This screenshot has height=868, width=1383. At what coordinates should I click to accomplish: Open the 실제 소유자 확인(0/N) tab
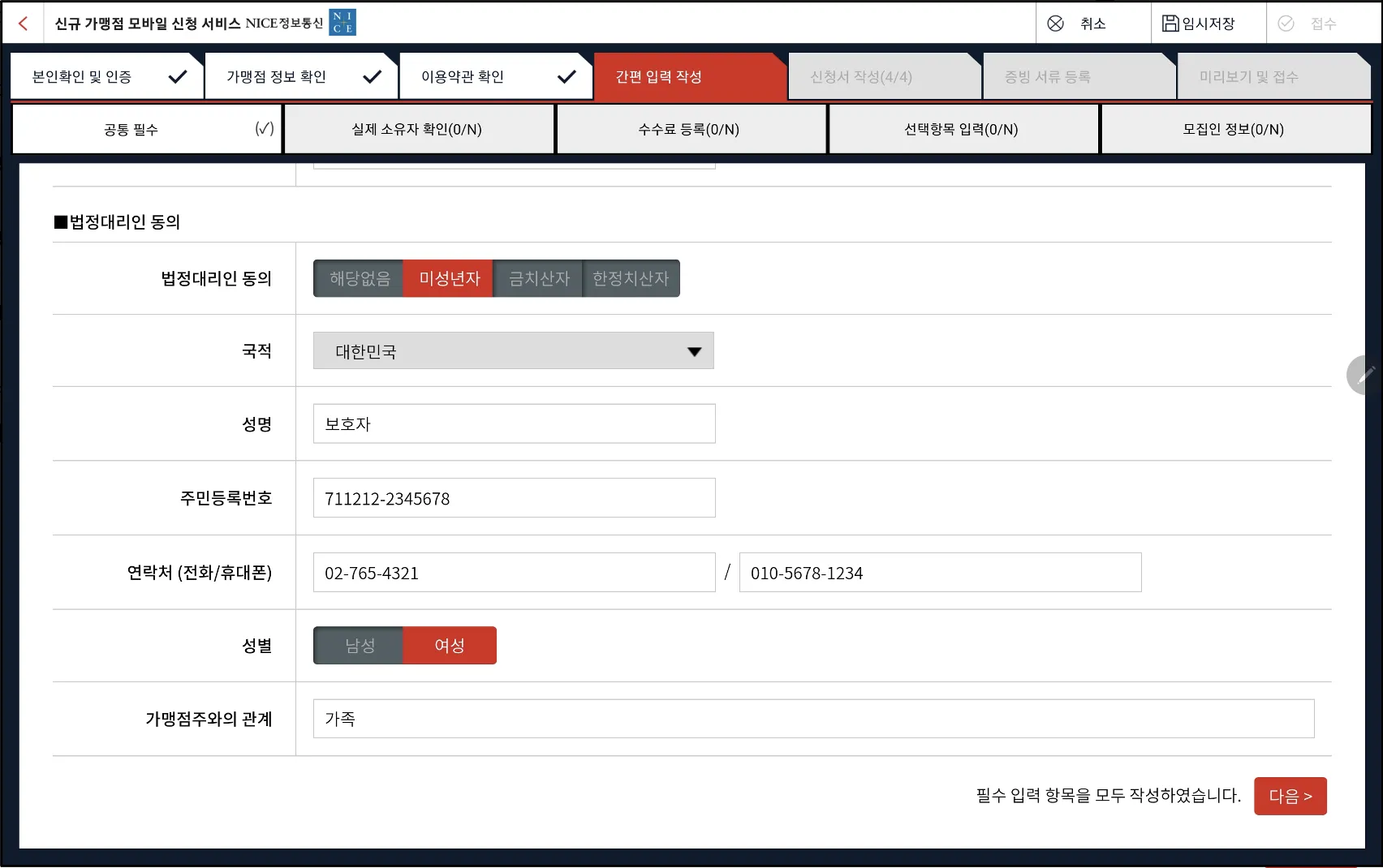pos(419,129)
